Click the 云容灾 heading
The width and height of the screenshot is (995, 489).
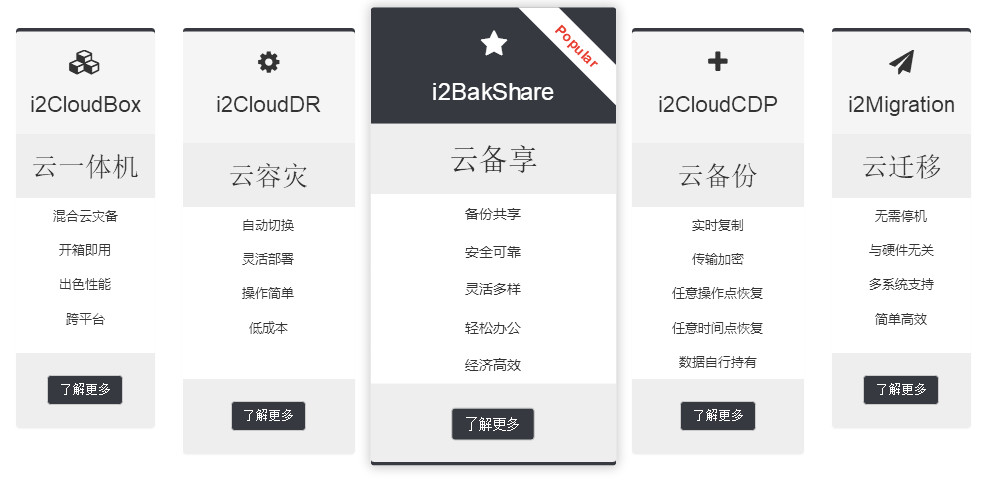point(268,176)
